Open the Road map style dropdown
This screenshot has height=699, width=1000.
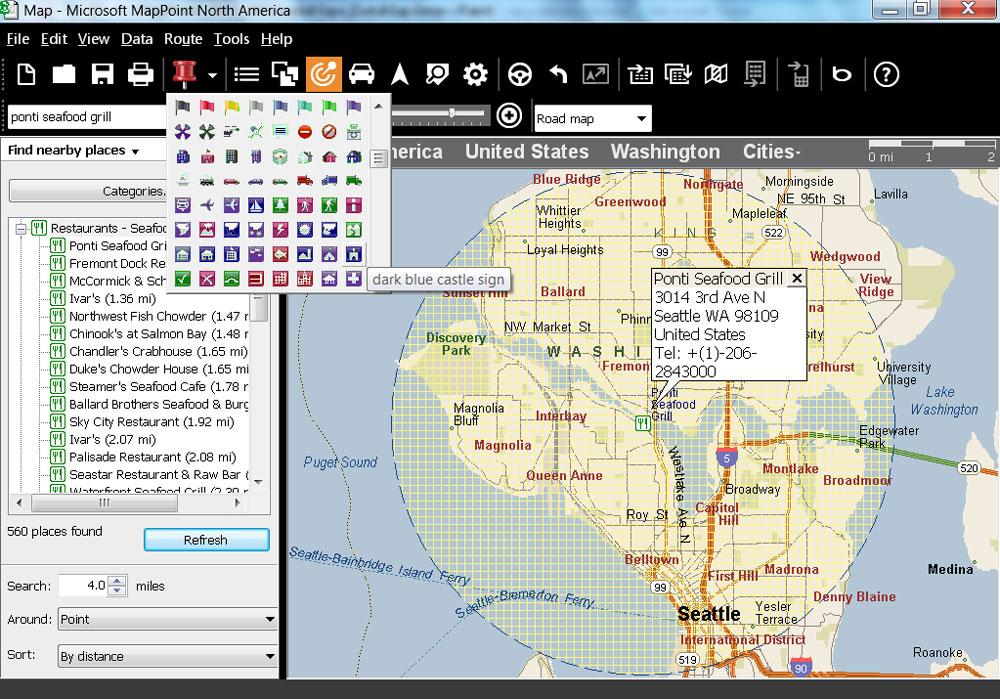tap(592, 118)
